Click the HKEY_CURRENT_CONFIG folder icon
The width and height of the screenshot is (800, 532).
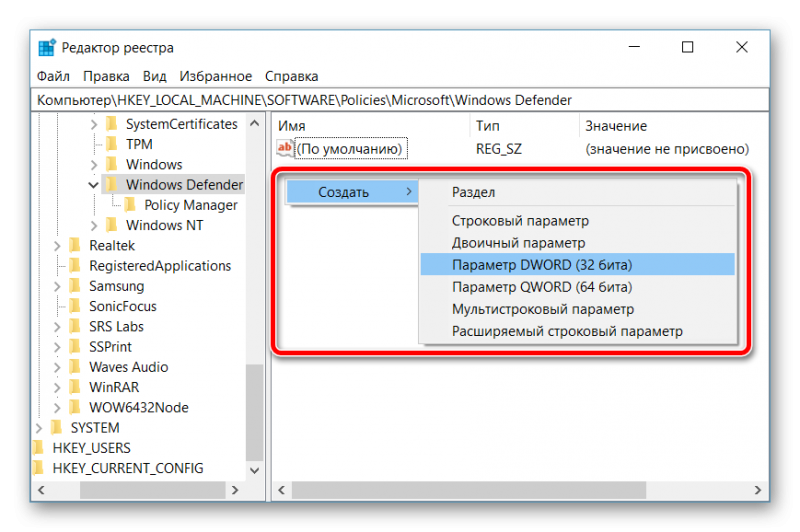[x=38, y=468]
